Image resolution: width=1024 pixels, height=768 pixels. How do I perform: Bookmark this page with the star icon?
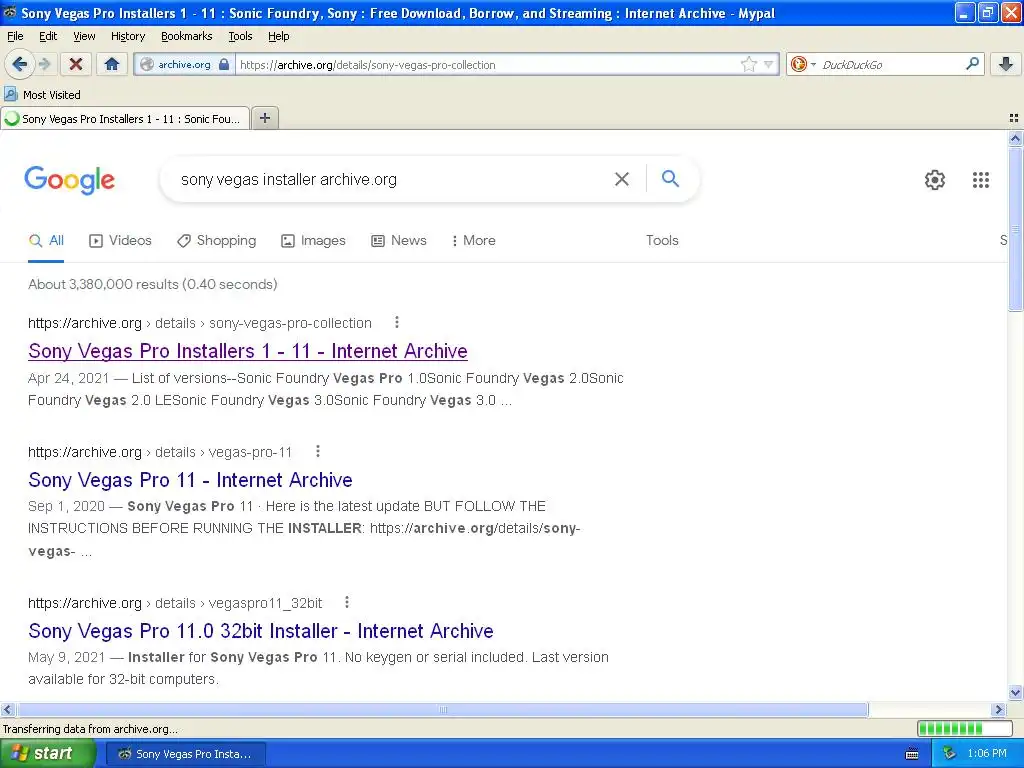748,64
